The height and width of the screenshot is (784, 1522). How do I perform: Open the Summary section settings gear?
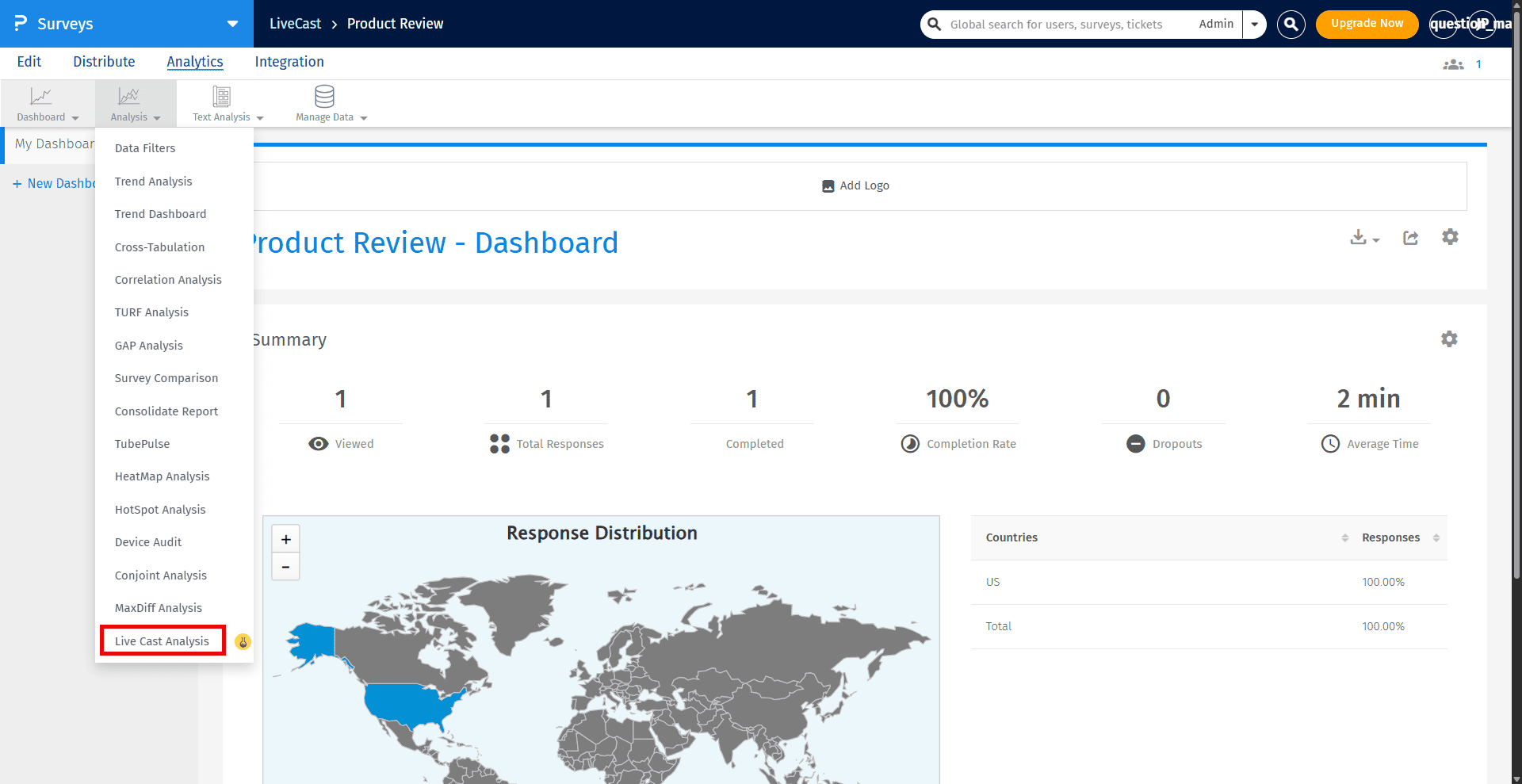[1449, 339]
